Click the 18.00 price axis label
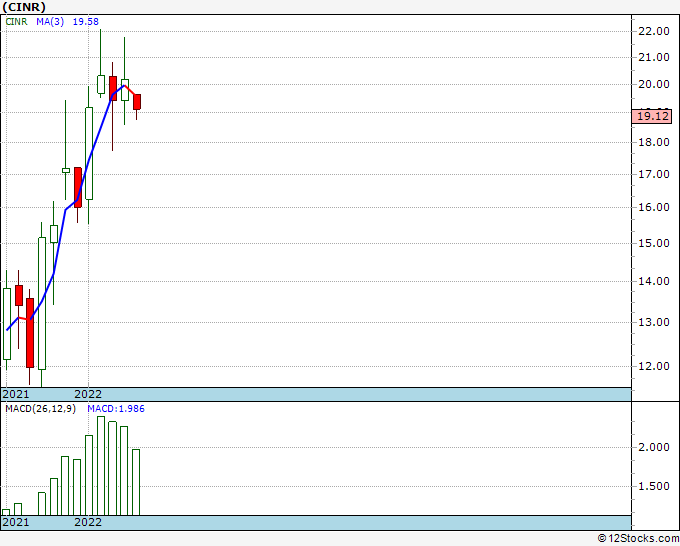The width and height of the screenshot is (680, 546). [x=654, y=142]
